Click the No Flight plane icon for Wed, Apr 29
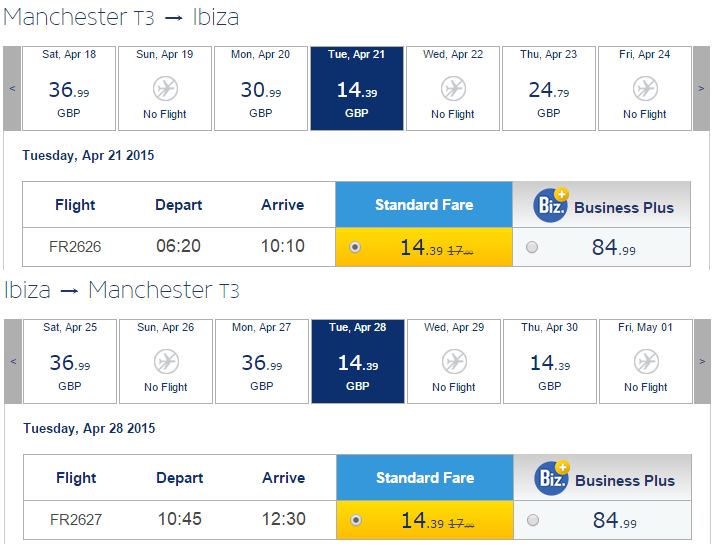The height and width of the screenshot is (553, 719). [x=454, y=362]
